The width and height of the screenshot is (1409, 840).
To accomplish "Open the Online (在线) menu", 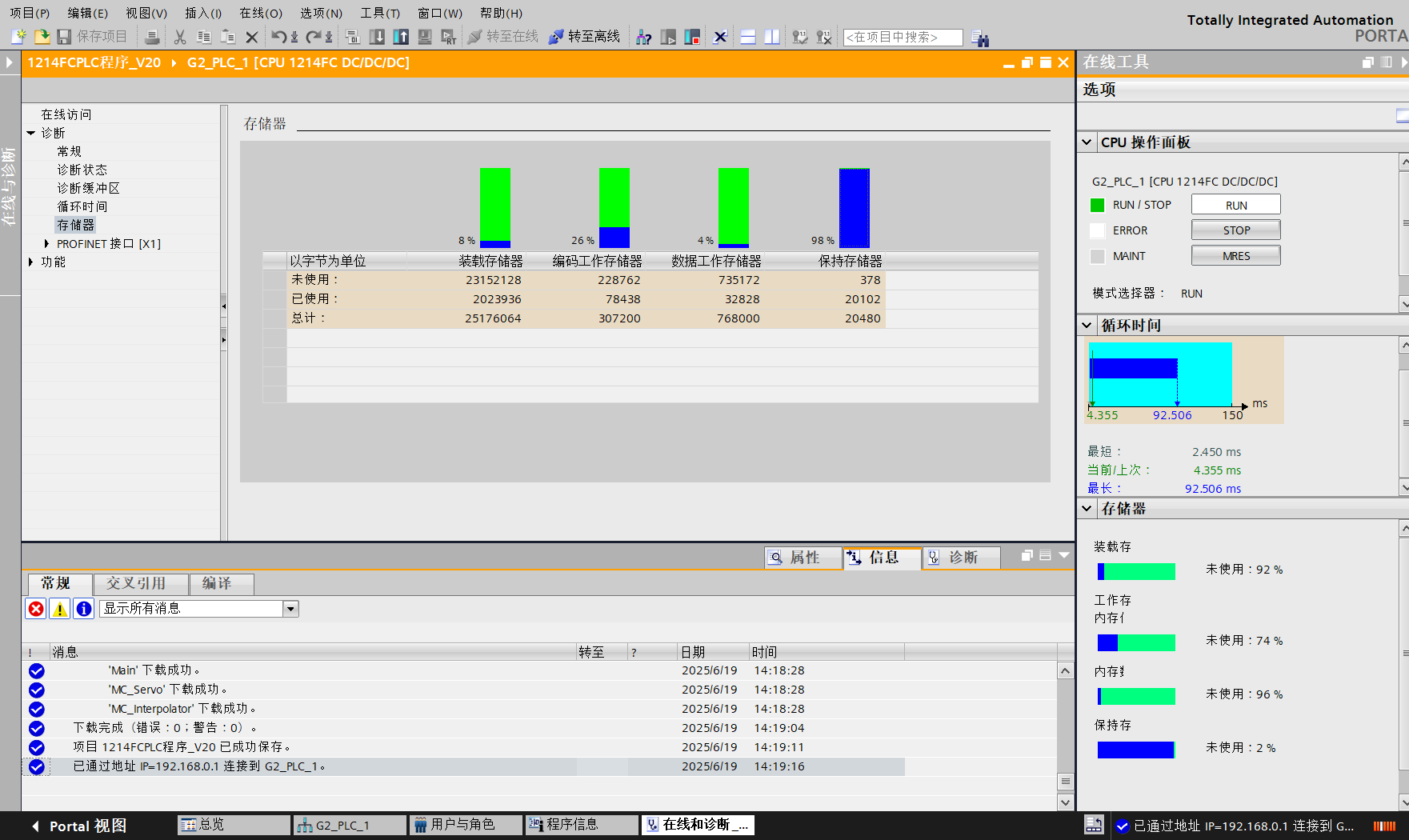I will point(261,13).
